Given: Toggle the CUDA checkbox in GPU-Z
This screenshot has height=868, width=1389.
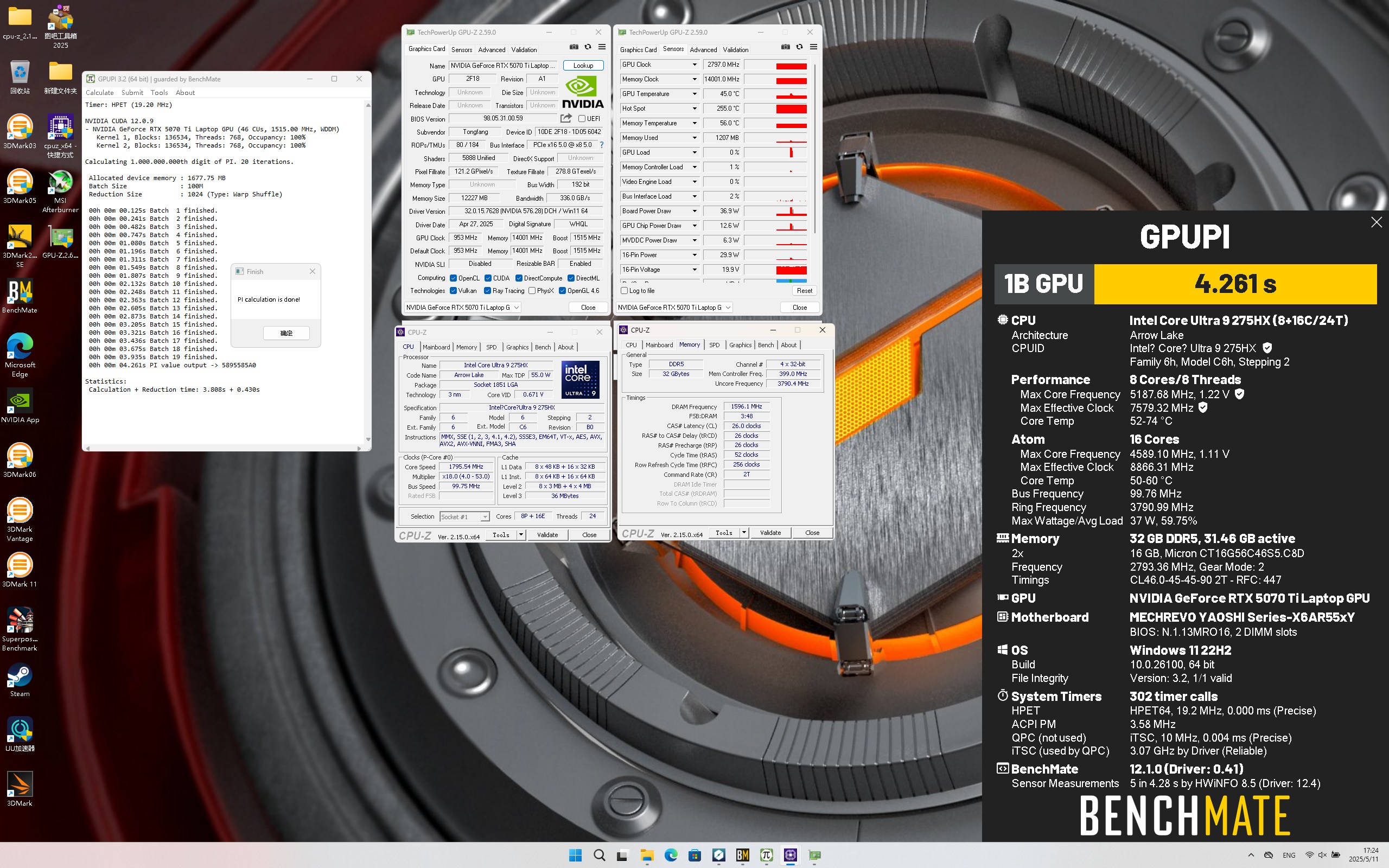Looking at the screenshot, I should point(487,278).
